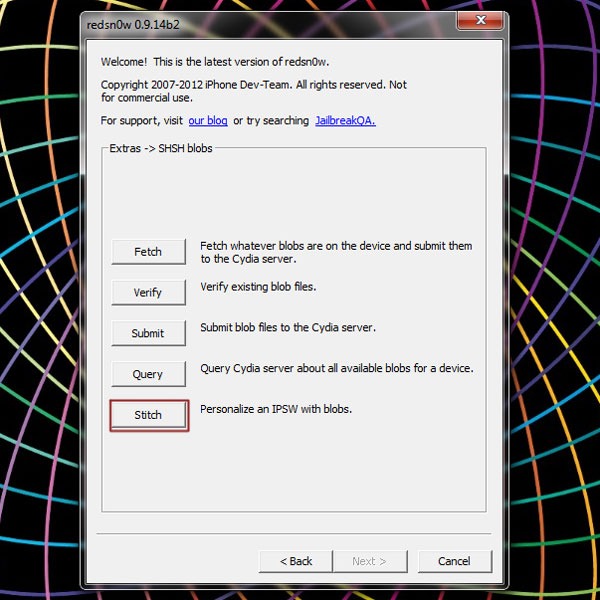Click the 'redsn0w 0.9.14b2' window title

click(133, 25)
